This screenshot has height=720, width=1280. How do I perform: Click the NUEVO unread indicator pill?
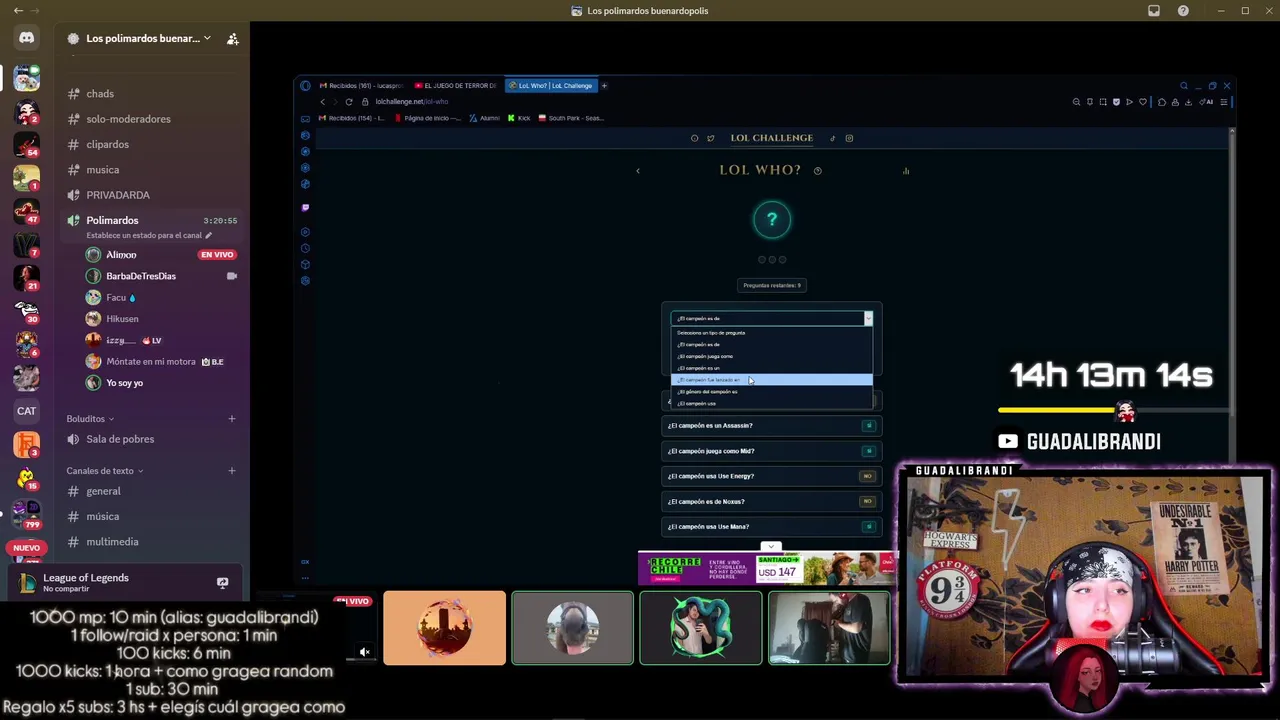[x=27, y=548]
